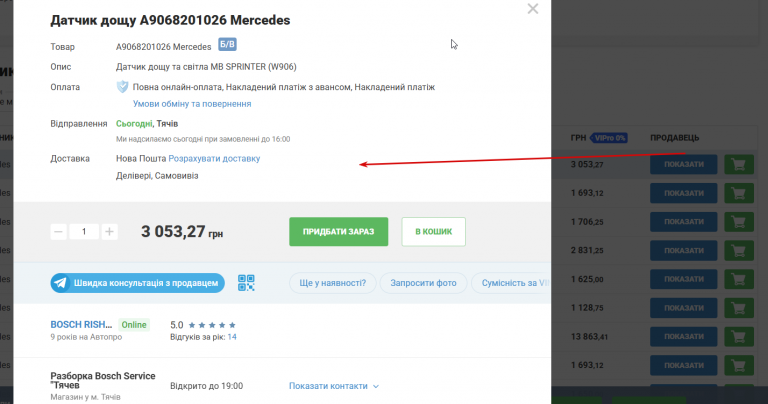Click the payment protection shield icon
Screen dimensions: 768x404
click(x=122, y=87)
